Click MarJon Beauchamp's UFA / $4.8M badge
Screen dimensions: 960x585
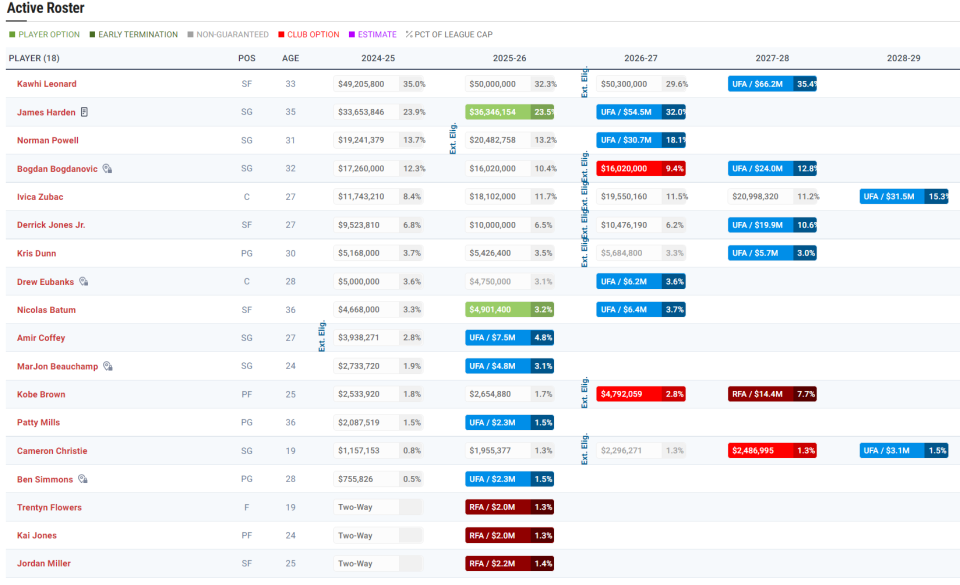(509, 366)
